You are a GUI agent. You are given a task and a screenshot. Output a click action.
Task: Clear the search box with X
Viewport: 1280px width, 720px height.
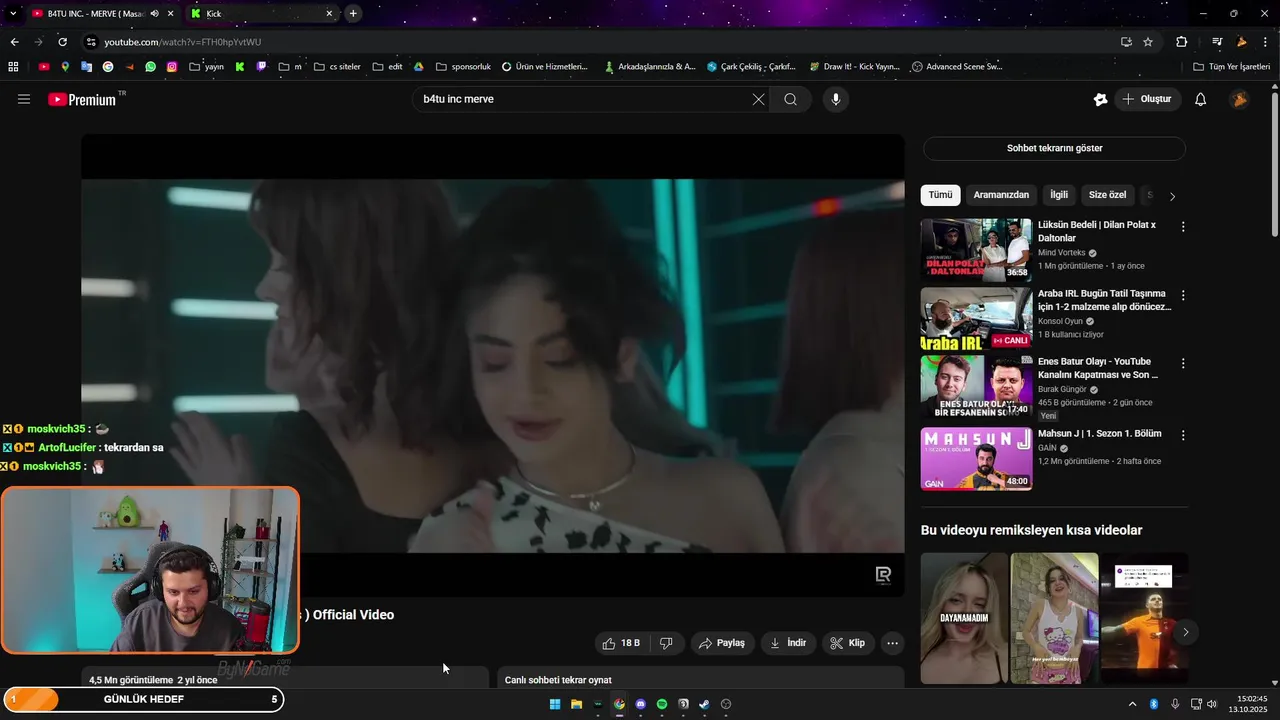(x=758, y=99)
